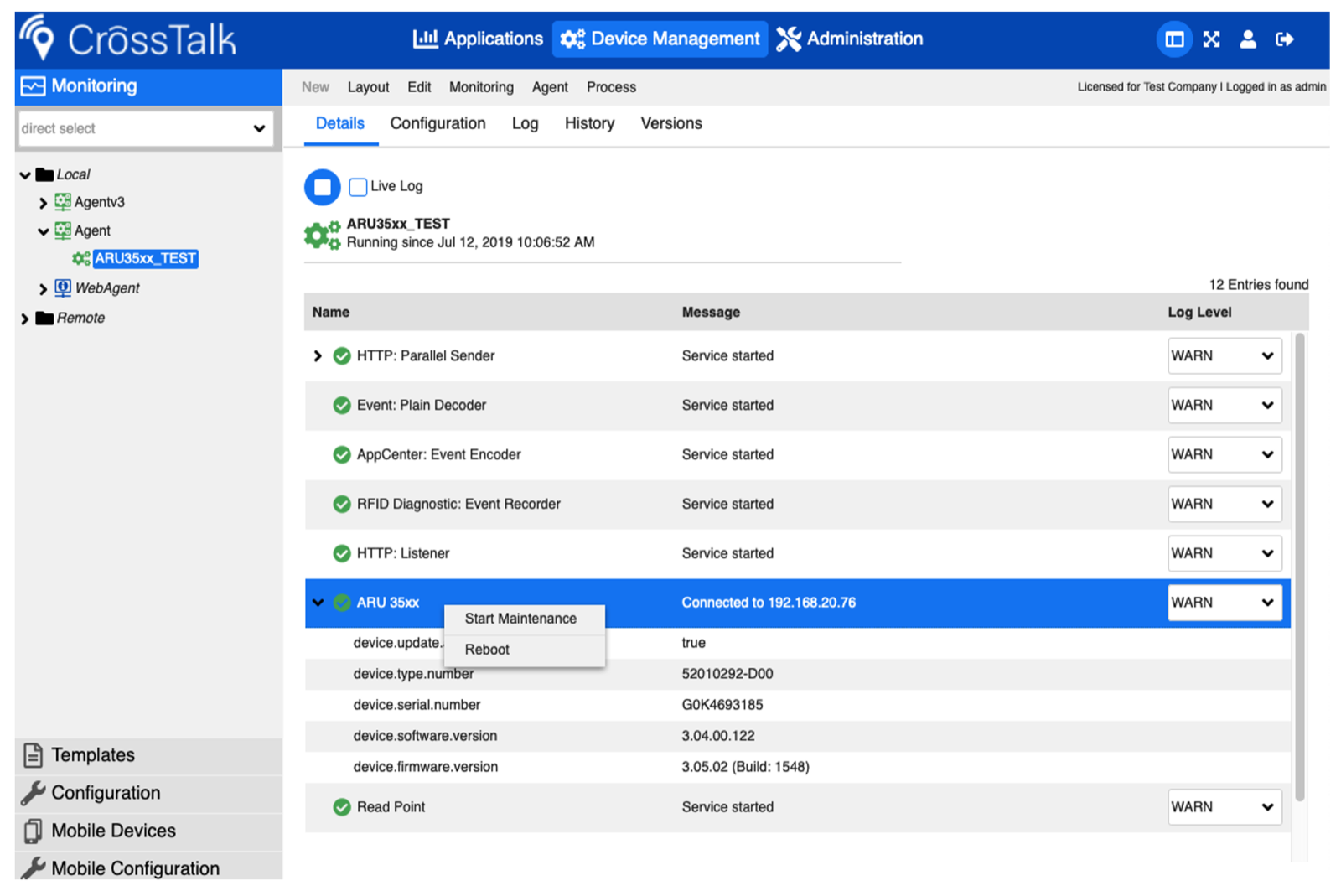Click the blue stop process button
Image resolution: width=1341 pixels, height=896 pixels.
322,186
